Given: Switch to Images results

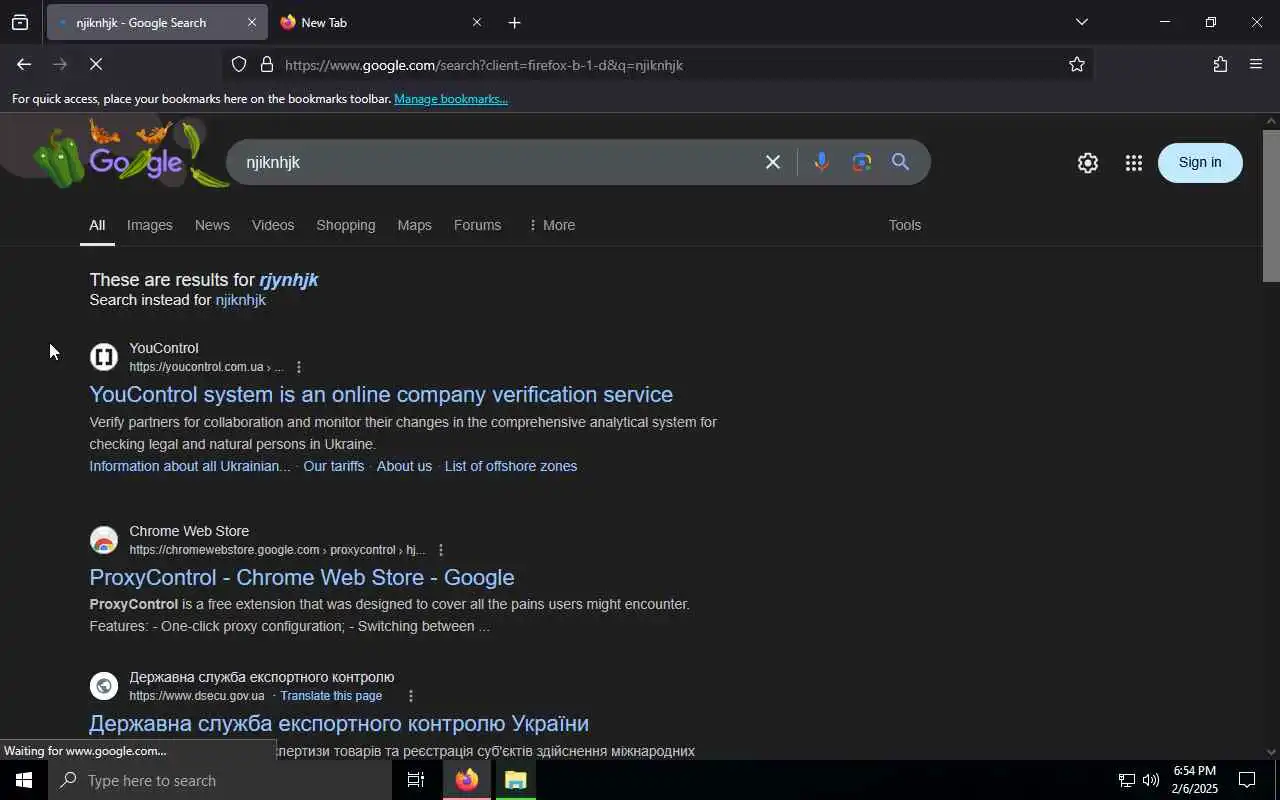Looking at the screenshot, I should 150,225.
